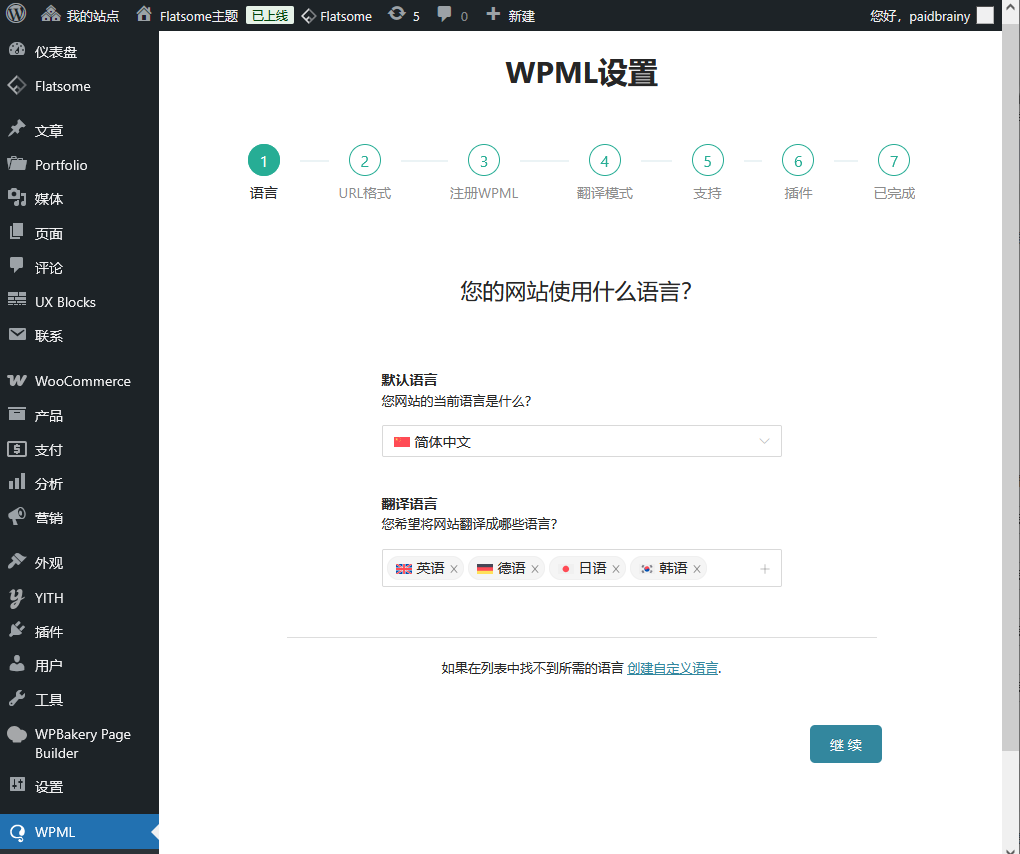Open the Flatsome admin bar menu
Image resolution: width=1020 pixels, height=854 pixels.
(337, 16)
